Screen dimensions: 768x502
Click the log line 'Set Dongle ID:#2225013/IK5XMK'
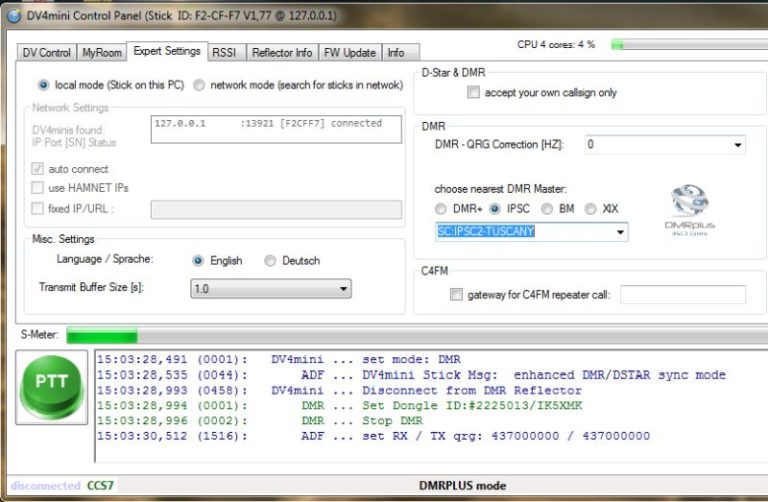pyautogui.click(x=339, y=406)
